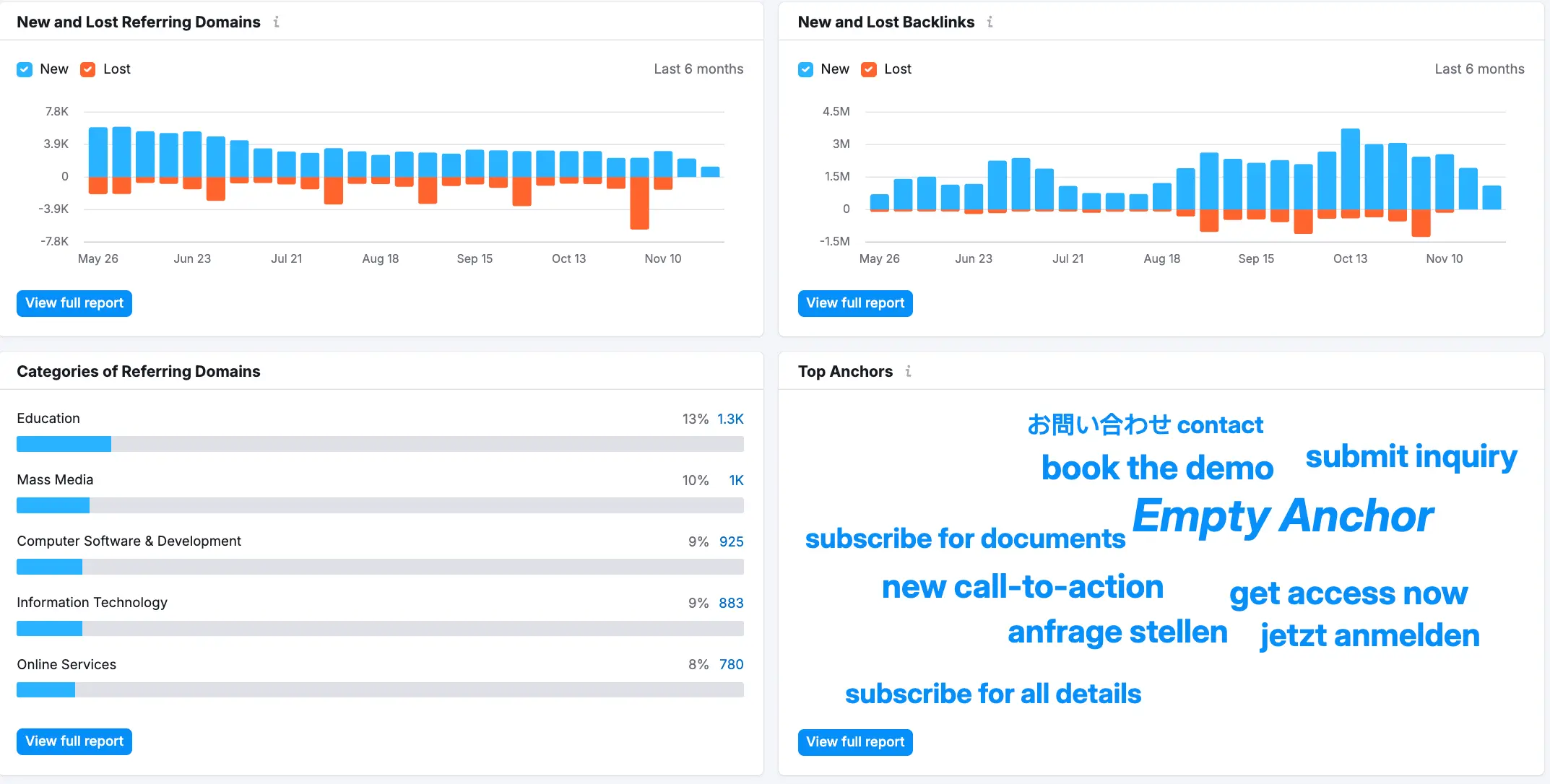Image resolution: width=1550 pixels, height=784 pixels.
Task: Open full report for Referring Domains chart
Action: coord(74,303)
